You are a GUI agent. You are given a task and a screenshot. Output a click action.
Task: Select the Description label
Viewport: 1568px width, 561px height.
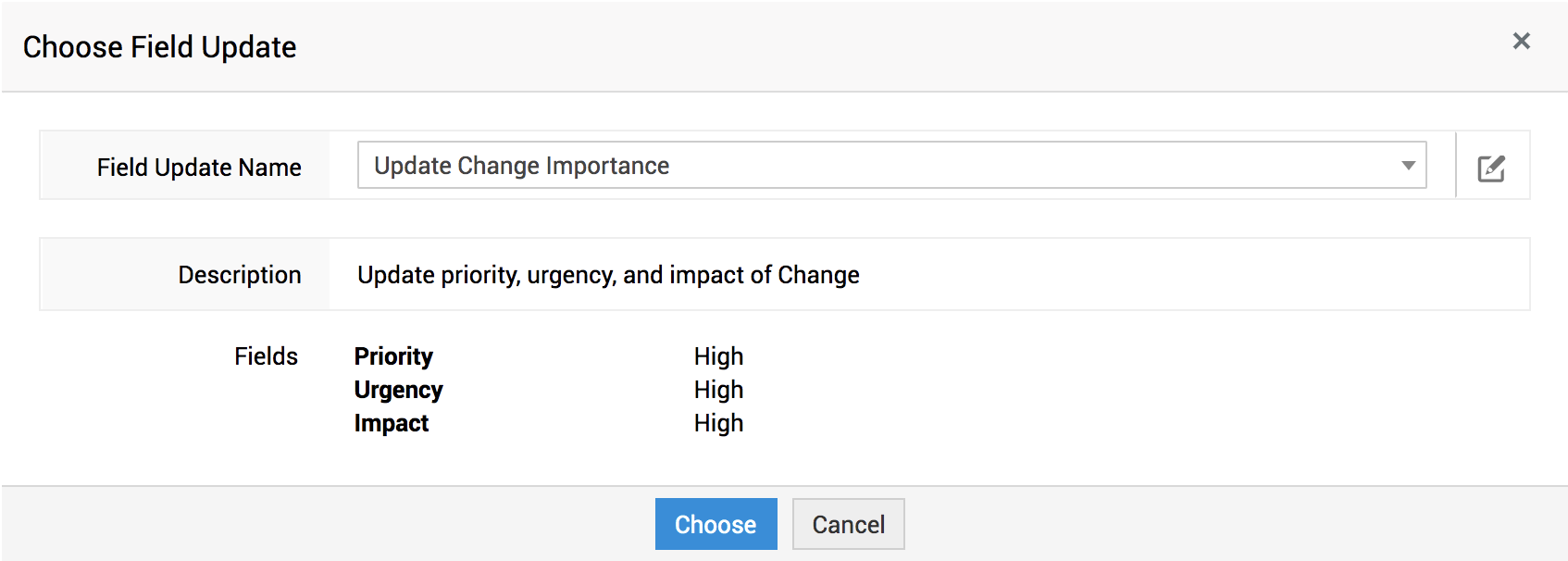(240, 275)
